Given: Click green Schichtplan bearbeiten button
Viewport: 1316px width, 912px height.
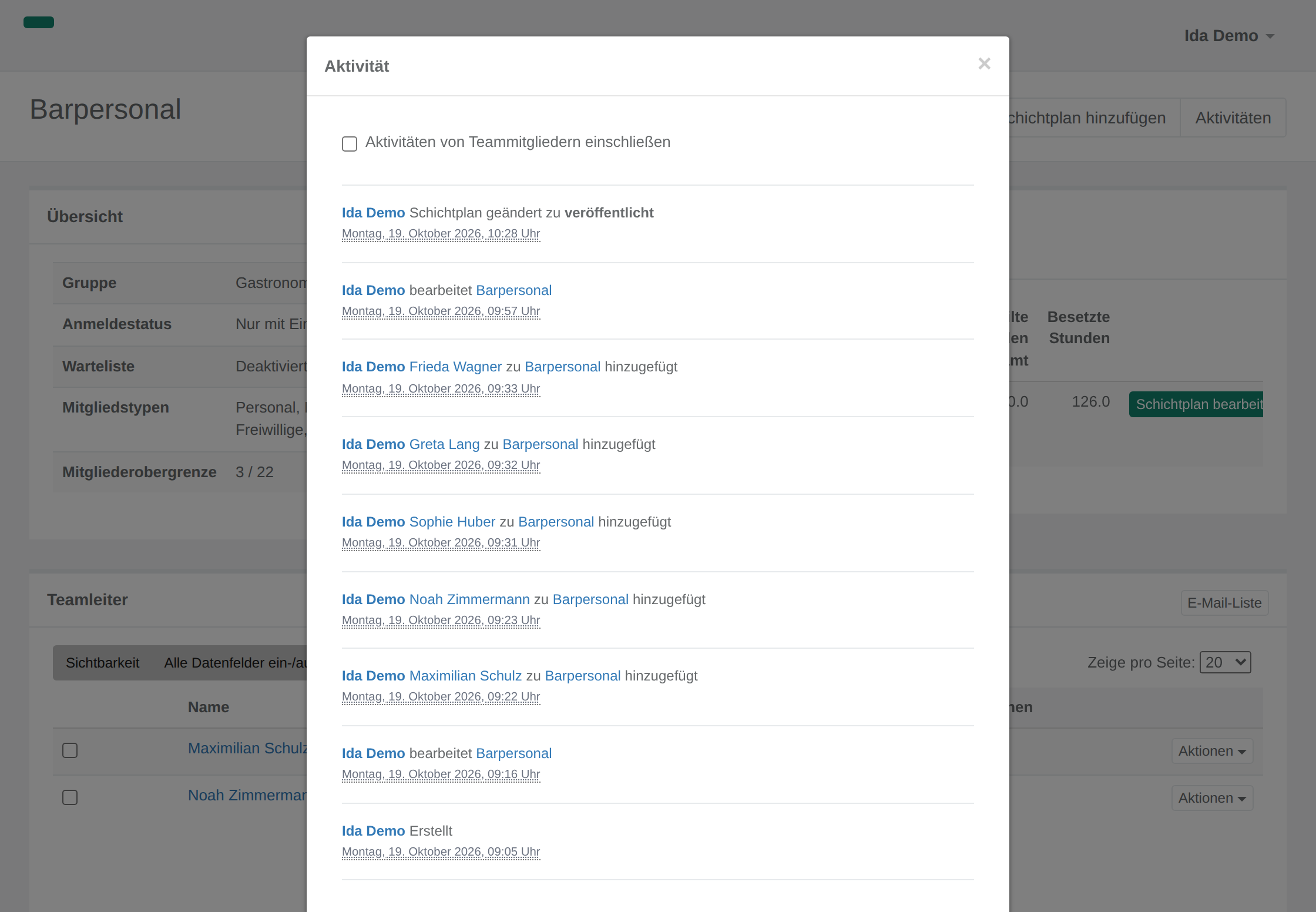Looking at the screenshot, I should click(1196, 404).
